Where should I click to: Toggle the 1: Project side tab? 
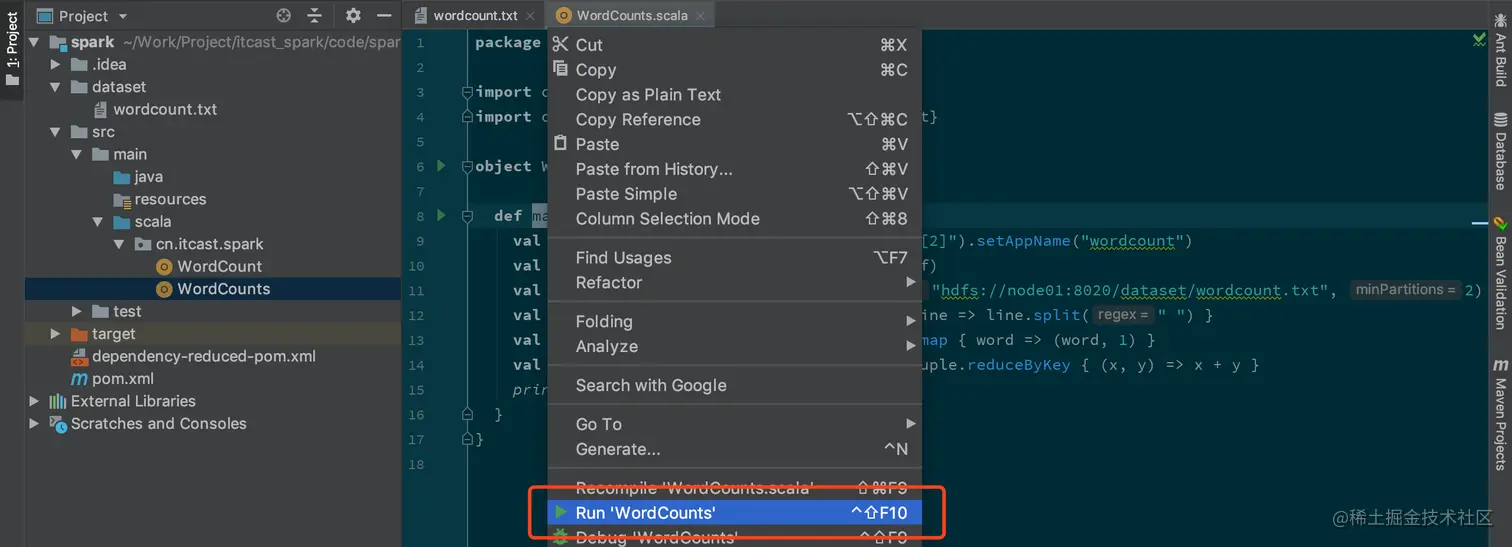(12, 48)
